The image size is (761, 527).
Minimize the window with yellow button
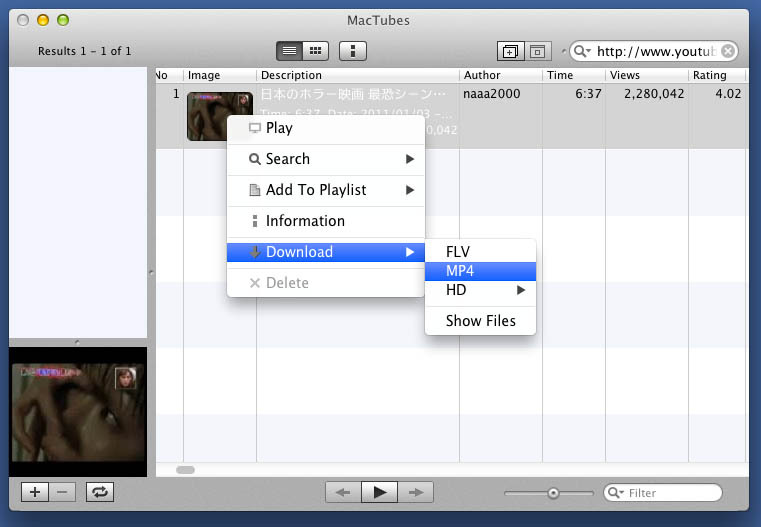43,20
